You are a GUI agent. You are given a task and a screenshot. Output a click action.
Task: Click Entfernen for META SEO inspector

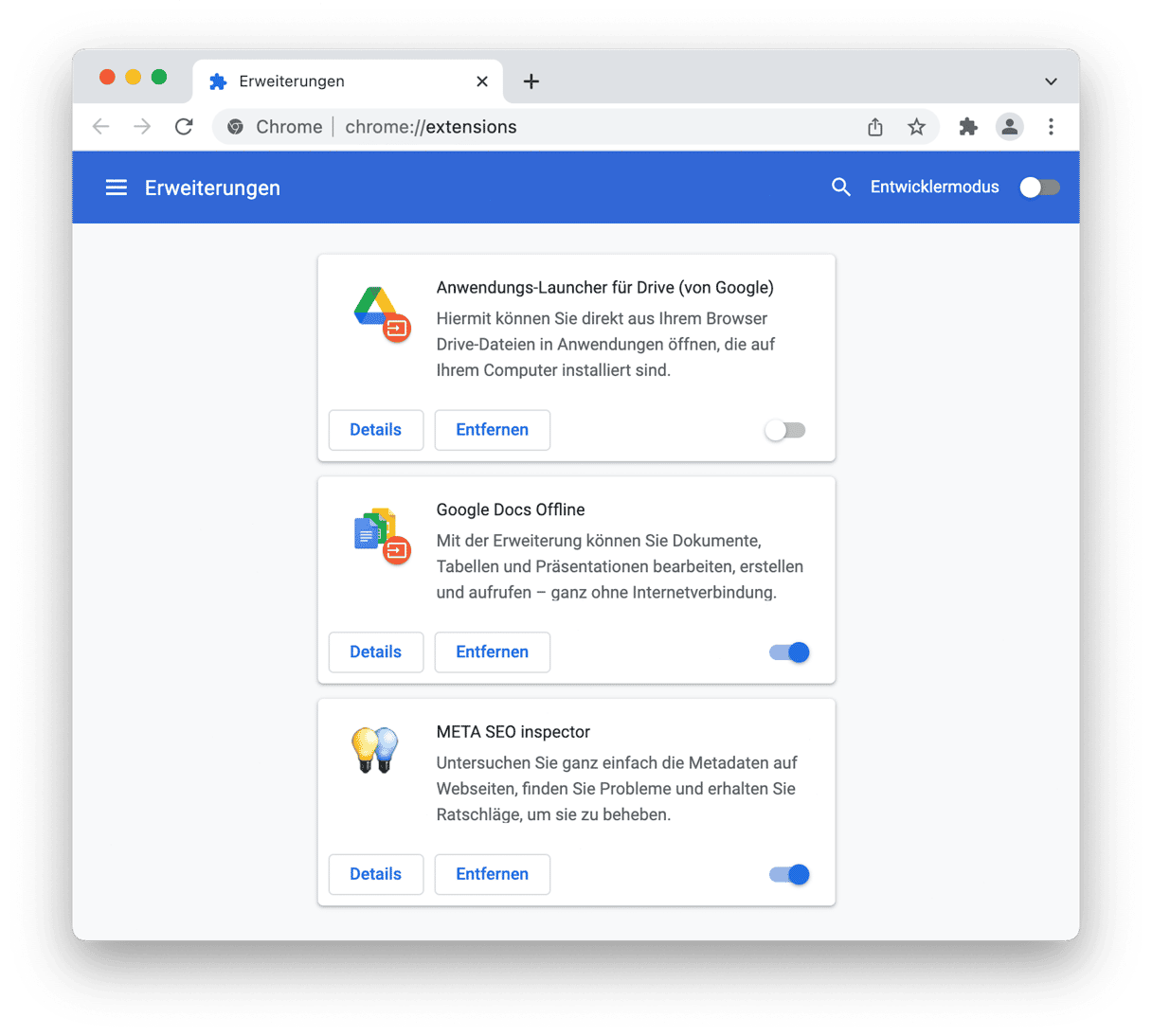[493, 874]
